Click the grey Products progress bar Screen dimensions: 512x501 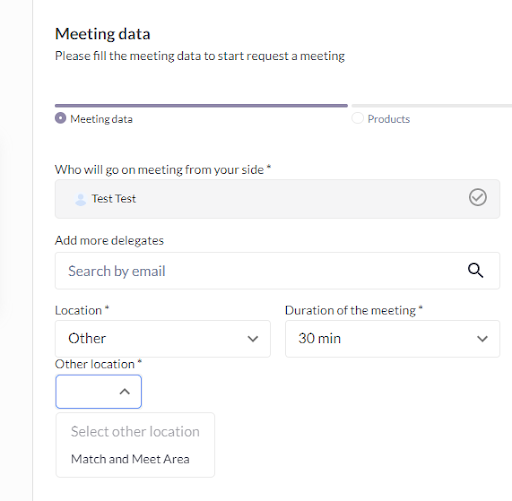(432, 106)
